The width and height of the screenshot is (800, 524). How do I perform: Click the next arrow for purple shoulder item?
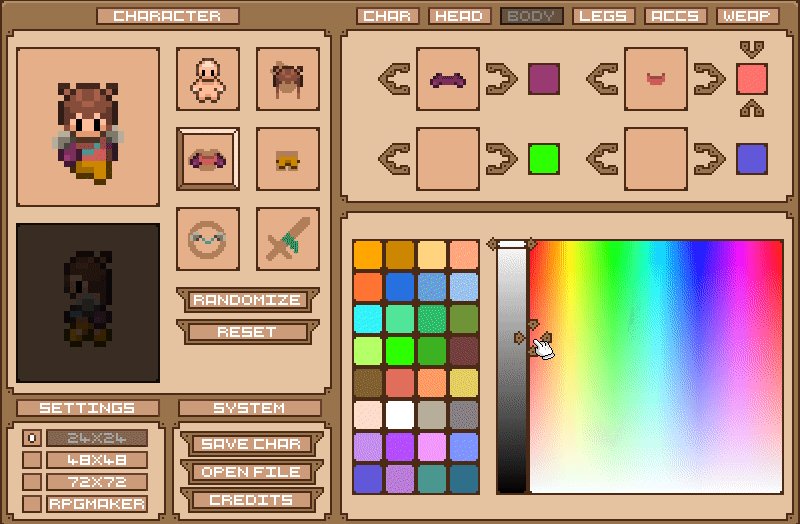click(x=502, y=79)
